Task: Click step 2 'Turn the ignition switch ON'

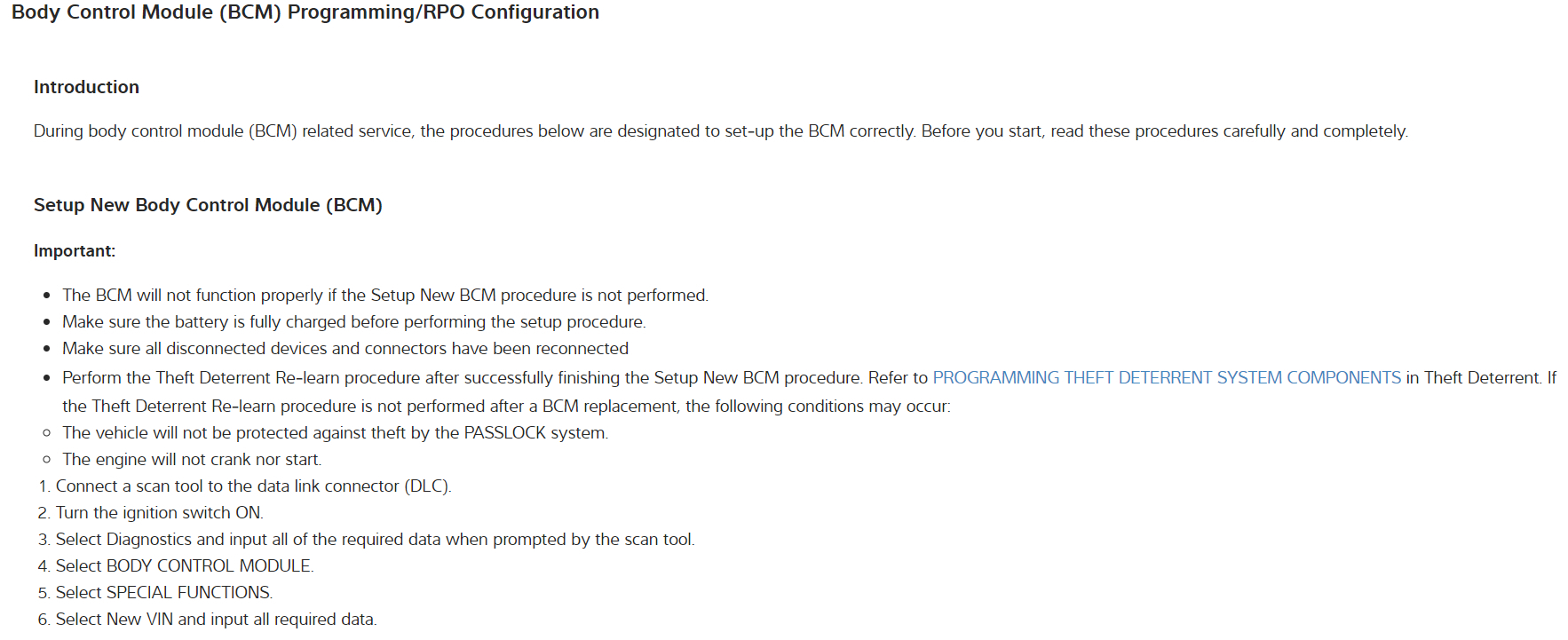Action: tap(159, 513)
